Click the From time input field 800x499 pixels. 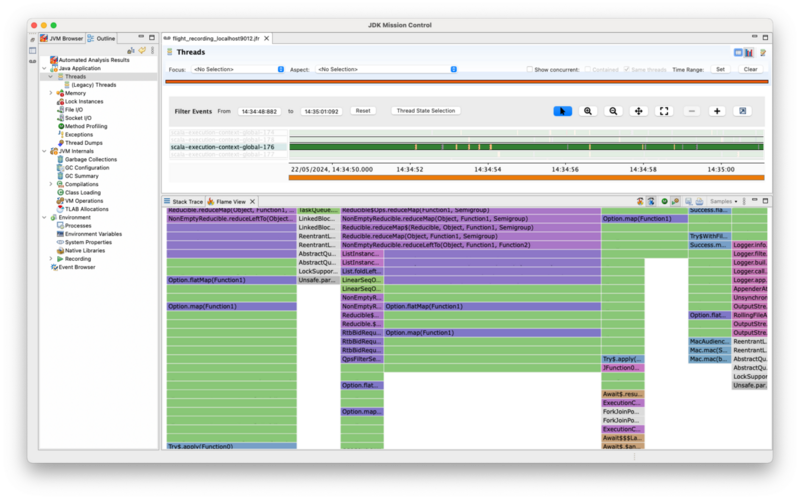(259, 111)
